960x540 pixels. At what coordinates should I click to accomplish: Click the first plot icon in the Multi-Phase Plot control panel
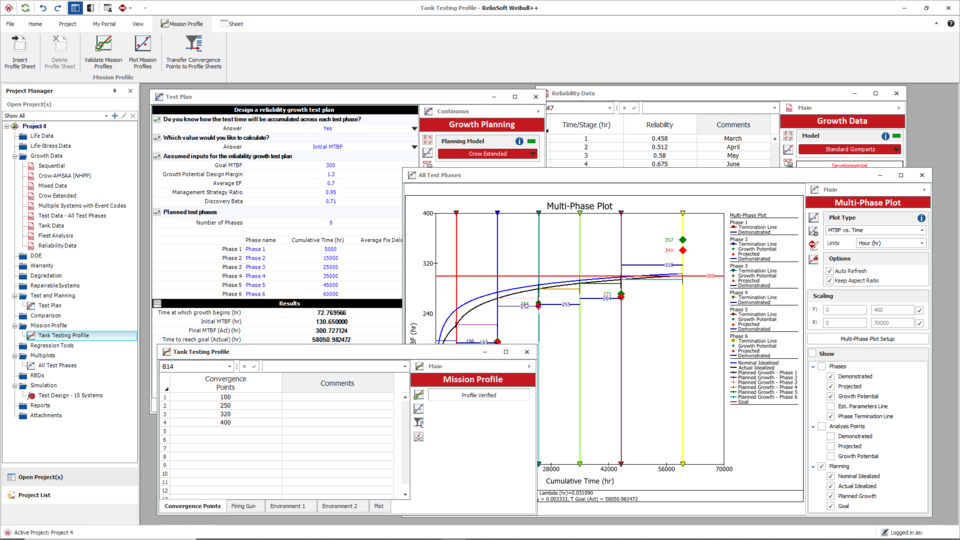pyautogui.click(x=813, y=217)
